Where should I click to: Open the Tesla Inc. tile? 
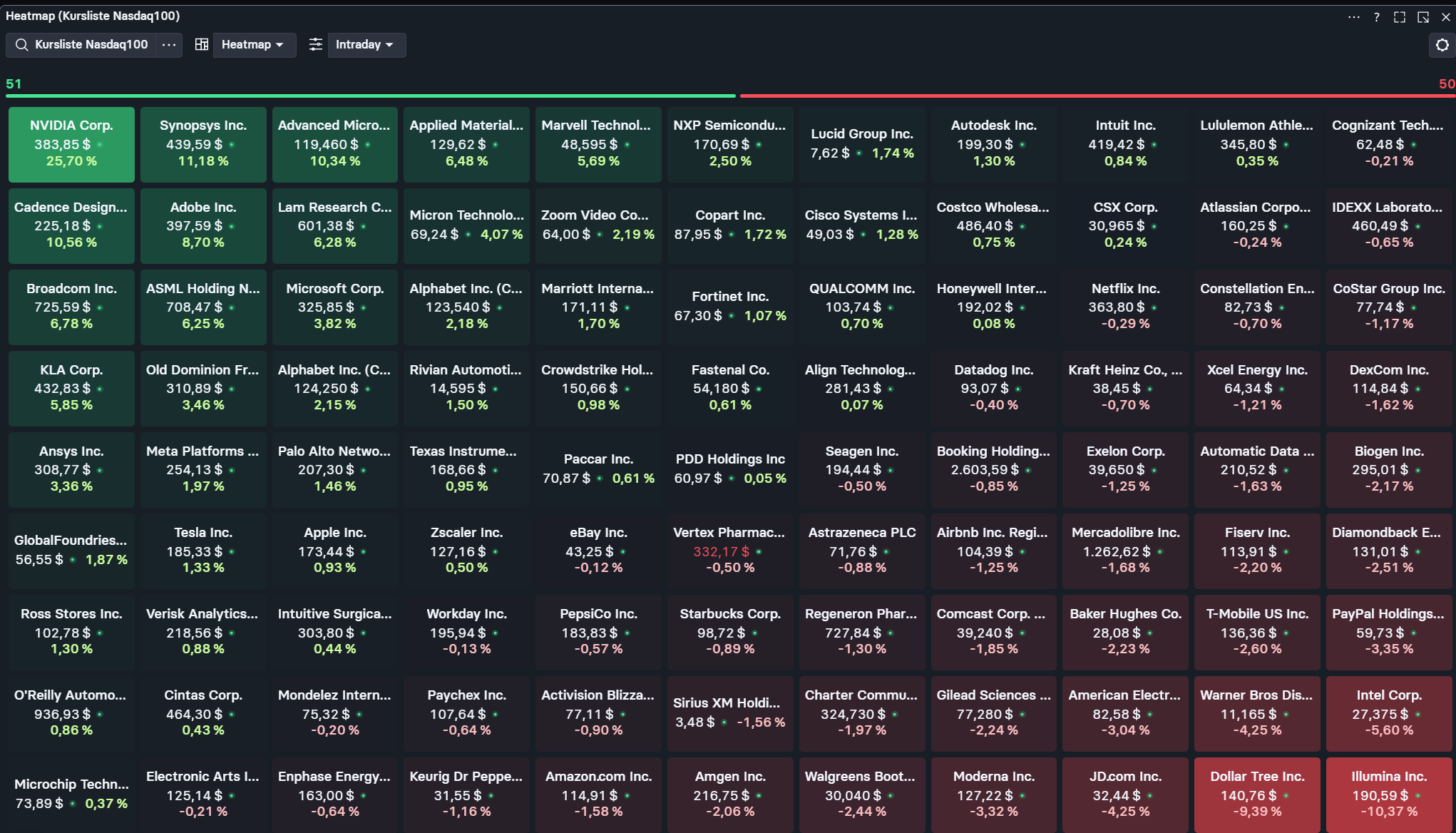(203, 551)
